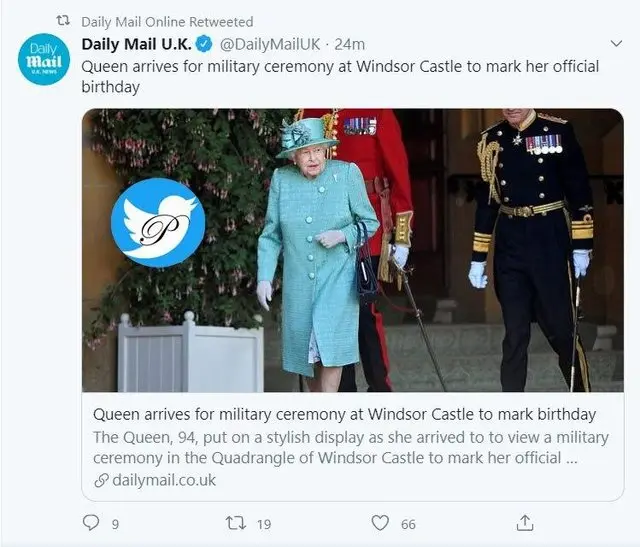Open the share tweet icon

click(524, 522)
